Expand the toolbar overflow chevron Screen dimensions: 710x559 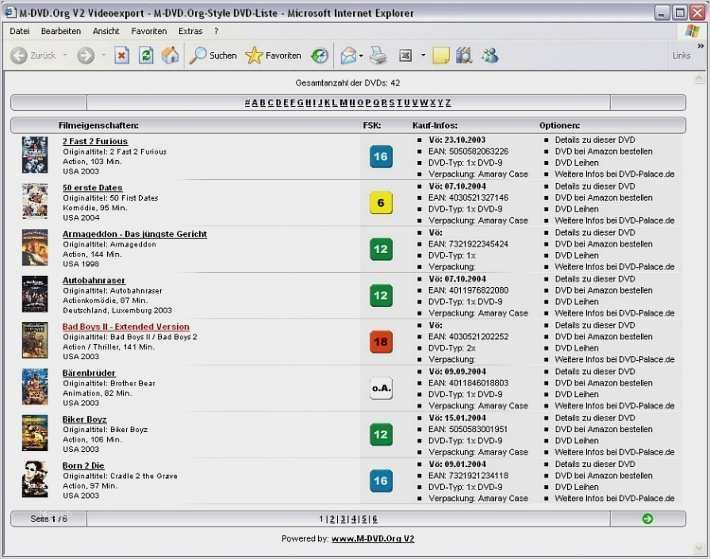tap(700, 46)
